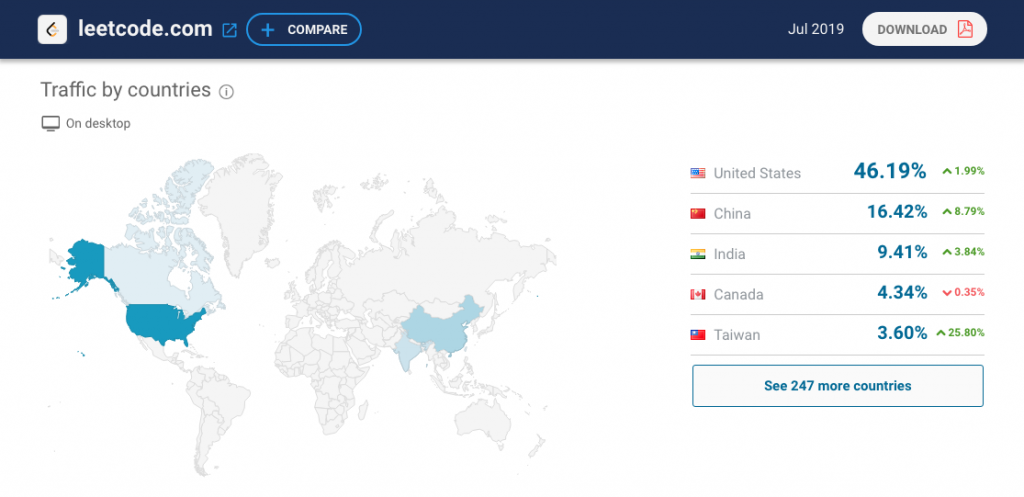Click the Download button
Viewport: 1024px width, 497px height.
click(x=924, y=29)
